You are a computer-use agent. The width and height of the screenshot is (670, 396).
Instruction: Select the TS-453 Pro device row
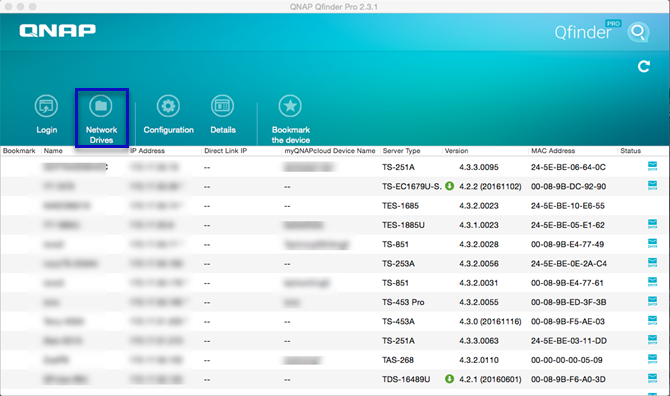[335, 302]
